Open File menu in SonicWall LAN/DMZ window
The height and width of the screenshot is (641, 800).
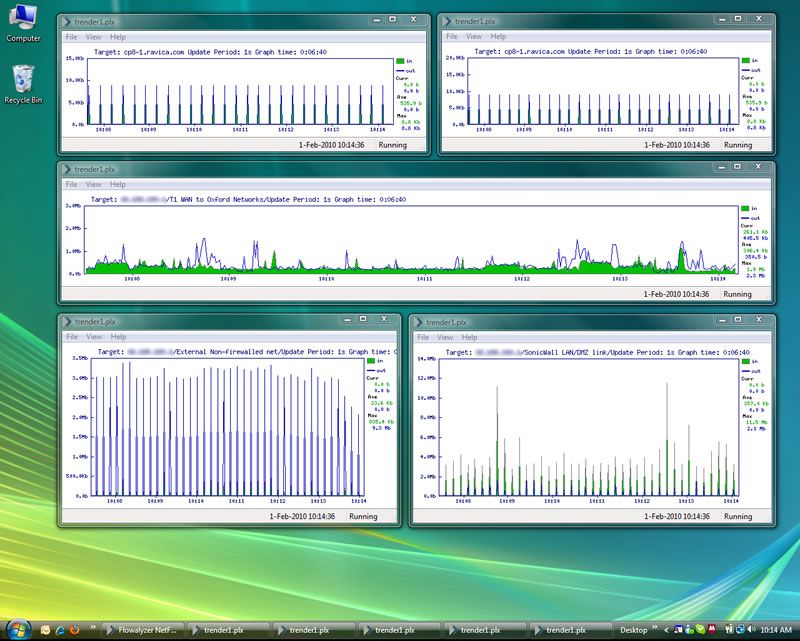423,337
